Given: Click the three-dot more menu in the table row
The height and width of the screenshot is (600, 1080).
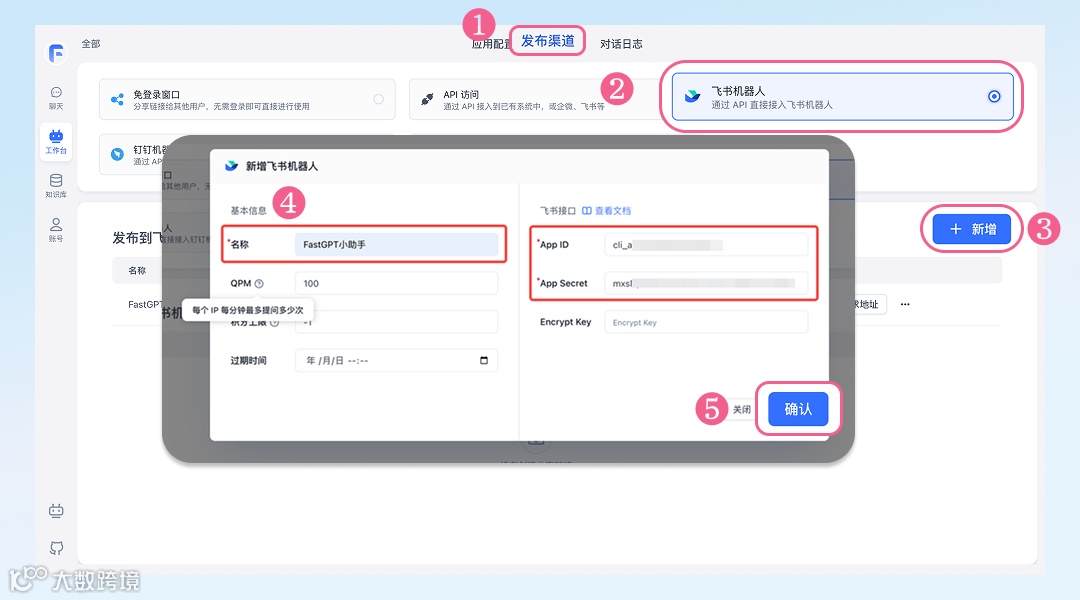Looking at the screenshot, I should pyautogui.click(x=905, y=304).
